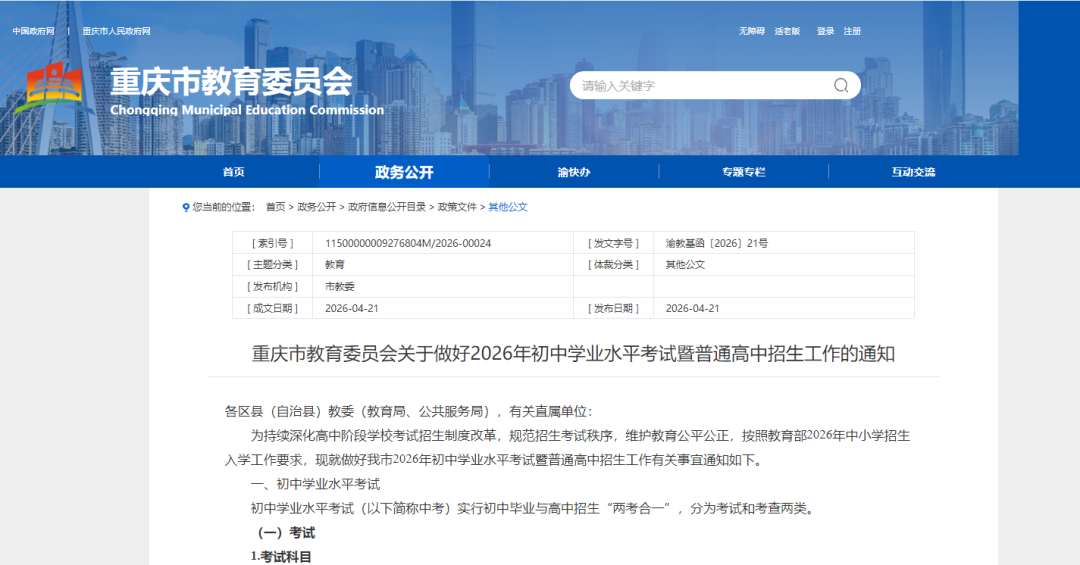Navigate to 政策文件 breadcrumb link

pyautogui.click(x=457, y=207)
